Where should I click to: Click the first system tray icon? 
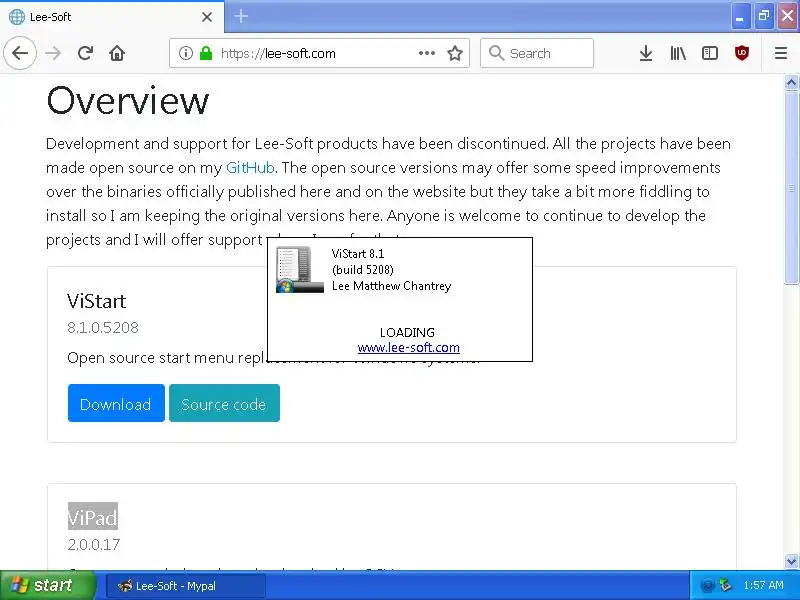(707, 585)
